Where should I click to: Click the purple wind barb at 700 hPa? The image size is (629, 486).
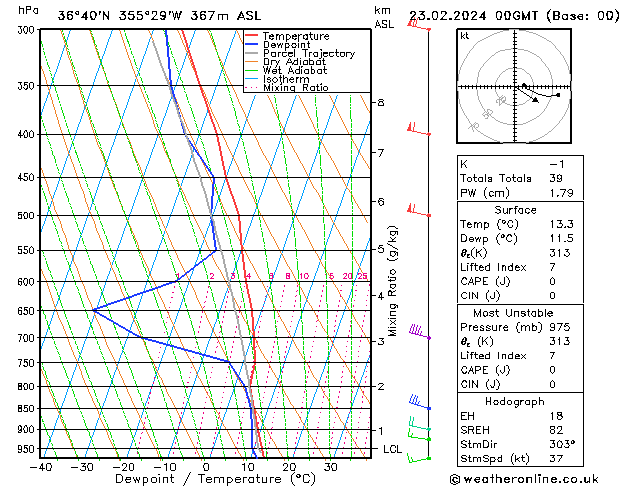419,332
